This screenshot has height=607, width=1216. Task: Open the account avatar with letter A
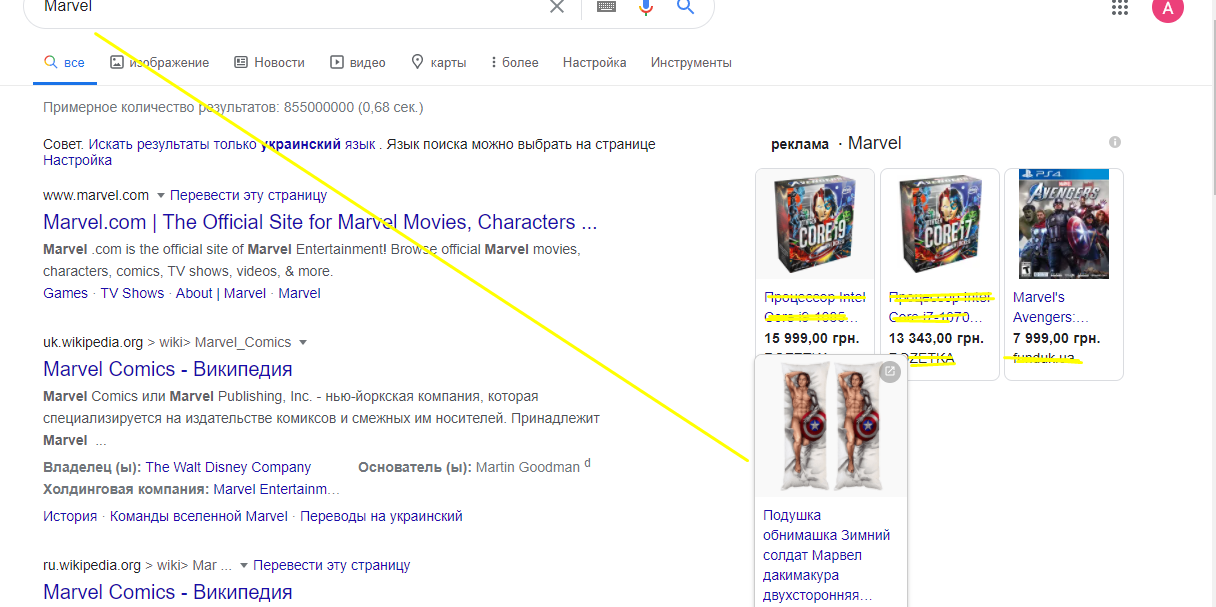click(x=1168, y=8)
